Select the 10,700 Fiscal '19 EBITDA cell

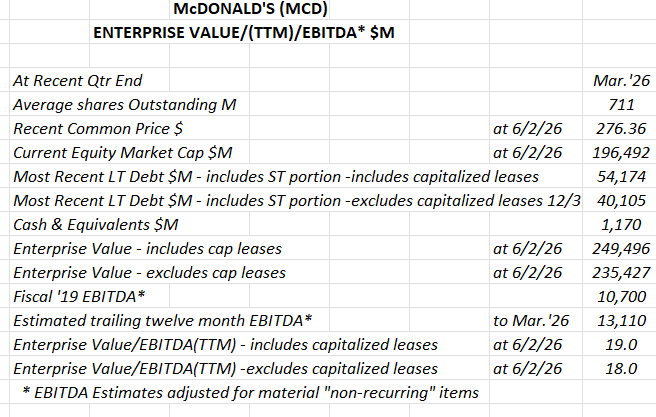(621, 297)
